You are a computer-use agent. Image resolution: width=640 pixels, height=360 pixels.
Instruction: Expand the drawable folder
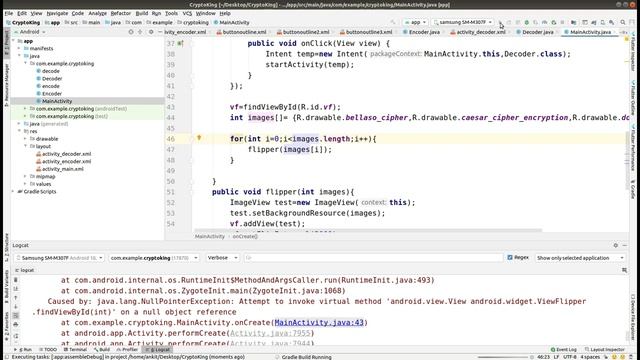pyautogui.click(x=25, y=139)
